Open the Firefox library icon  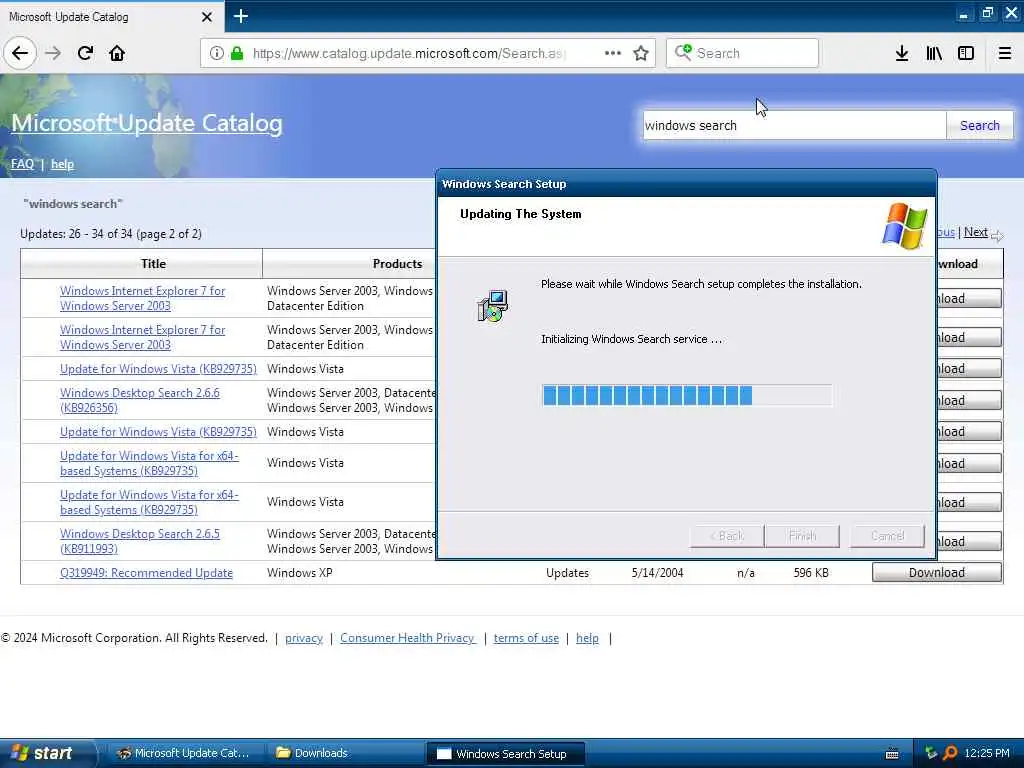(934, 53)
